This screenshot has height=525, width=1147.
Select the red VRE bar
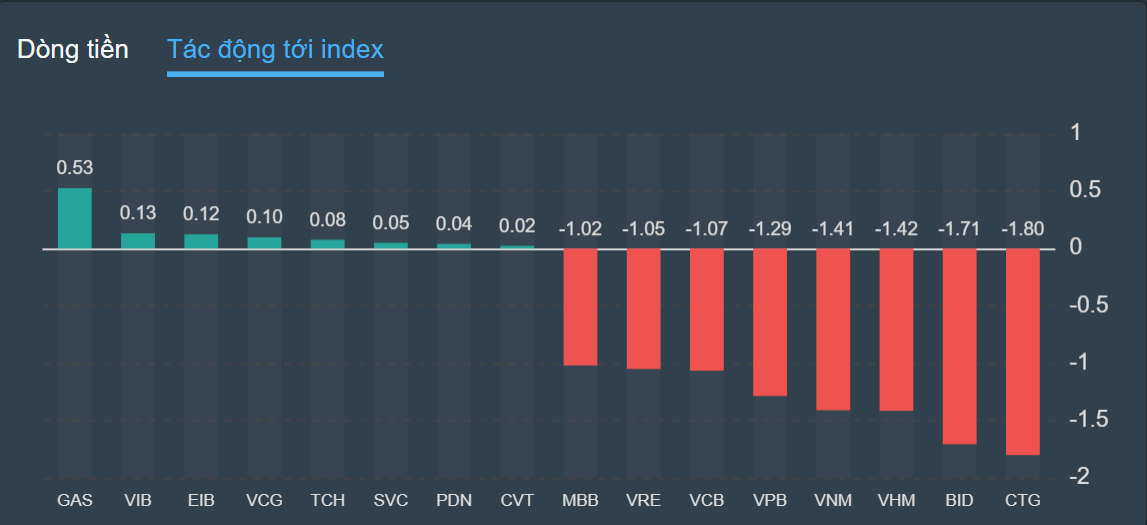tap(643, 308)
